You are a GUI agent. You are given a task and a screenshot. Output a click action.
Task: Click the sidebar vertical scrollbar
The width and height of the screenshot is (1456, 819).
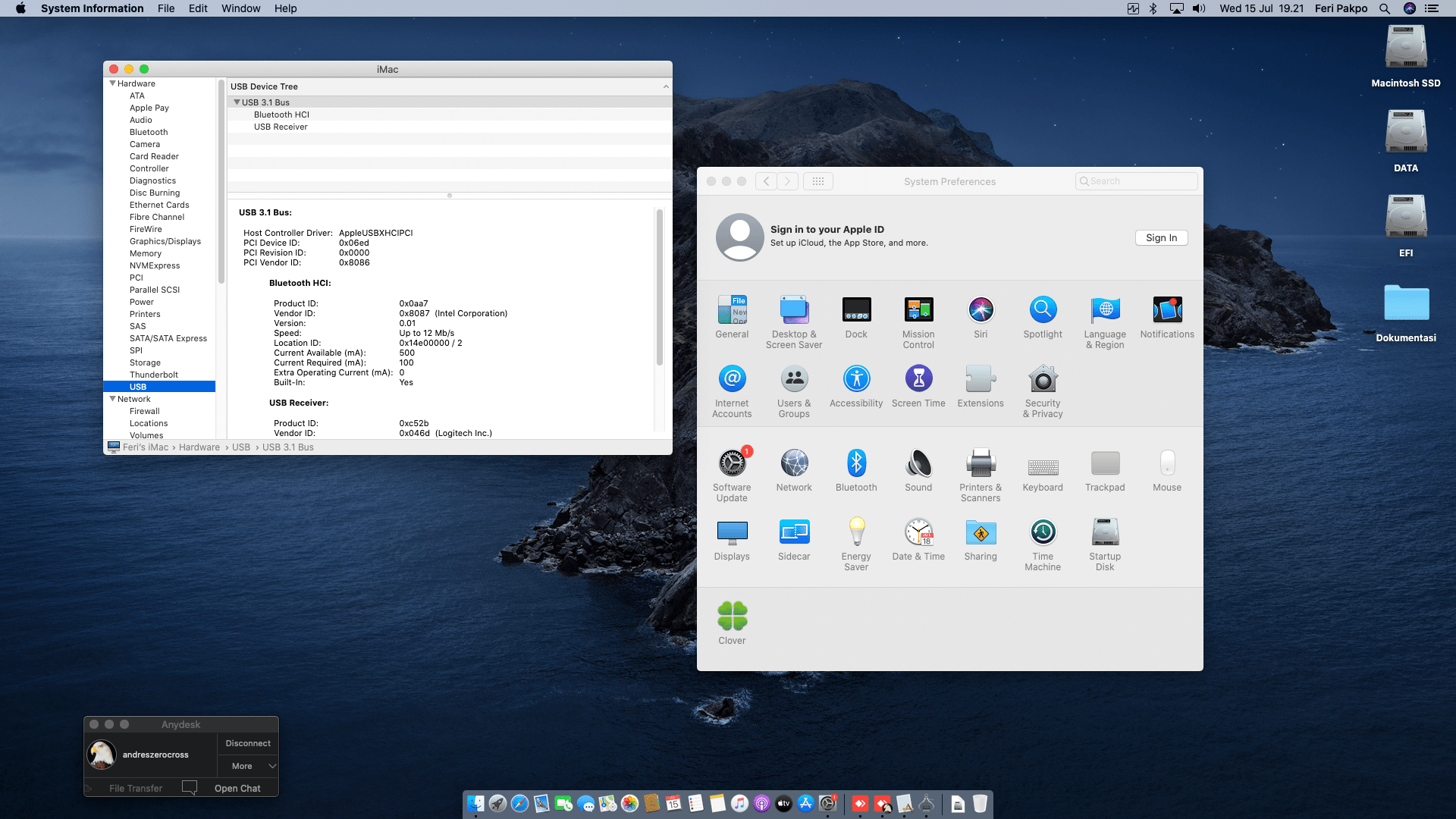click(221, 182)
